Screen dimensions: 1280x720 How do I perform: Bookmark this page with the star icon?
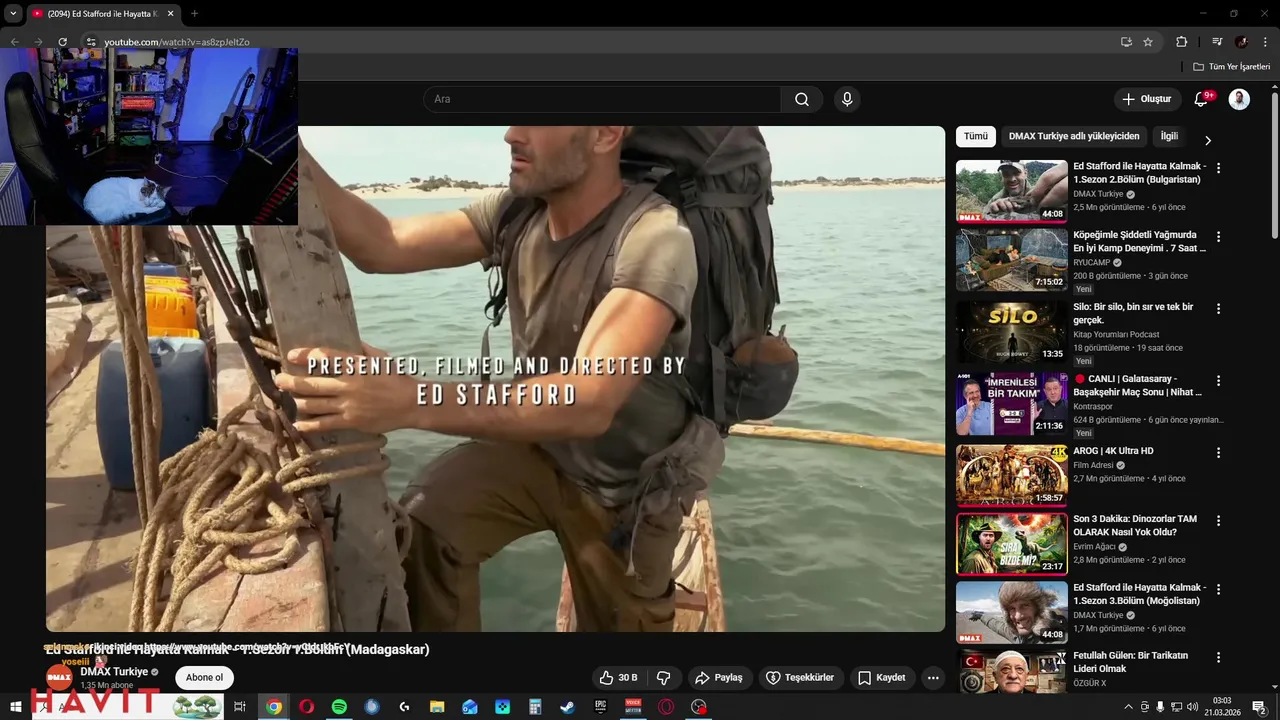[x=1148, y=42]
